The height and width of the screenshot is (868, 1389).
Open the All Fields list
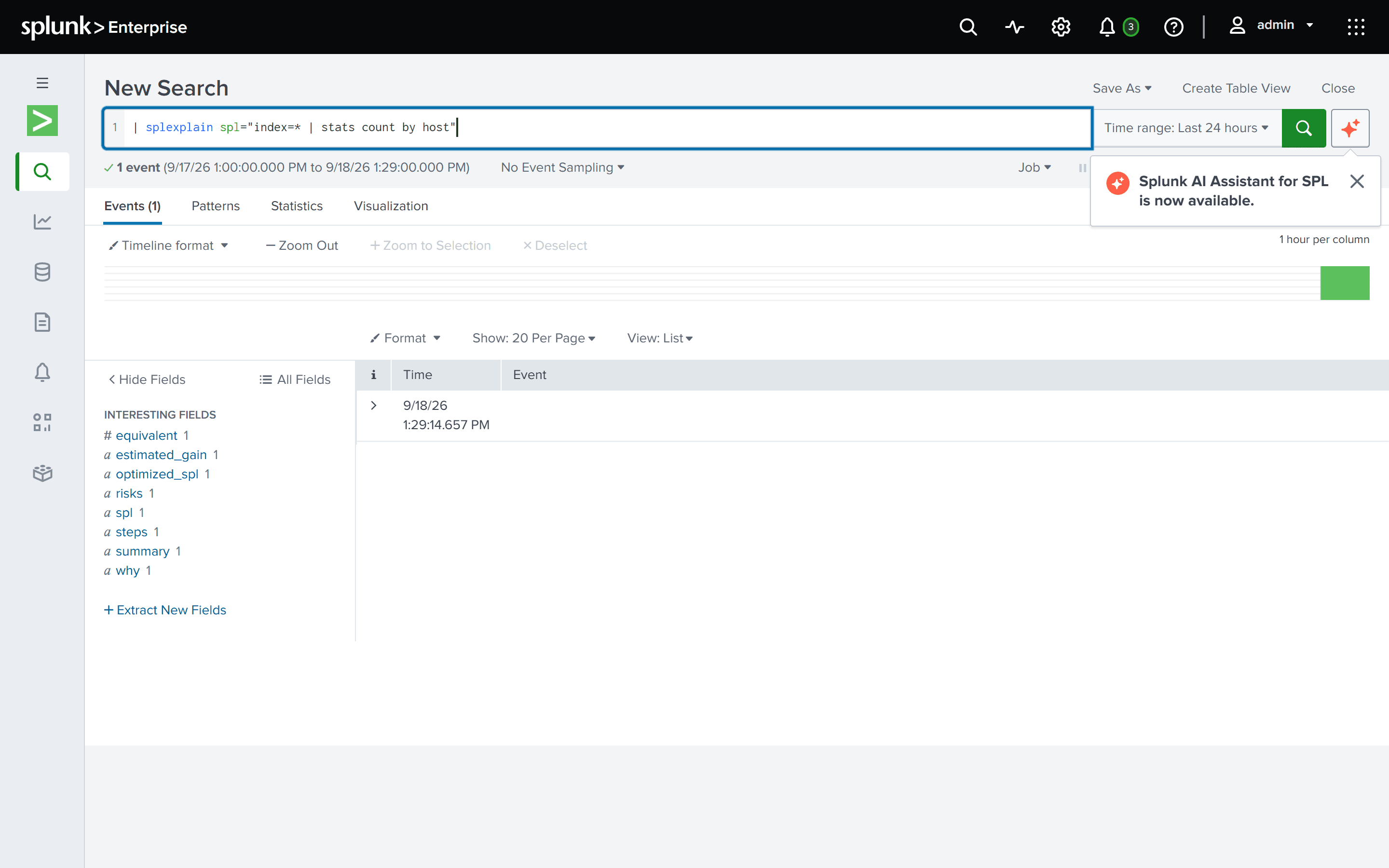point(295,380)
